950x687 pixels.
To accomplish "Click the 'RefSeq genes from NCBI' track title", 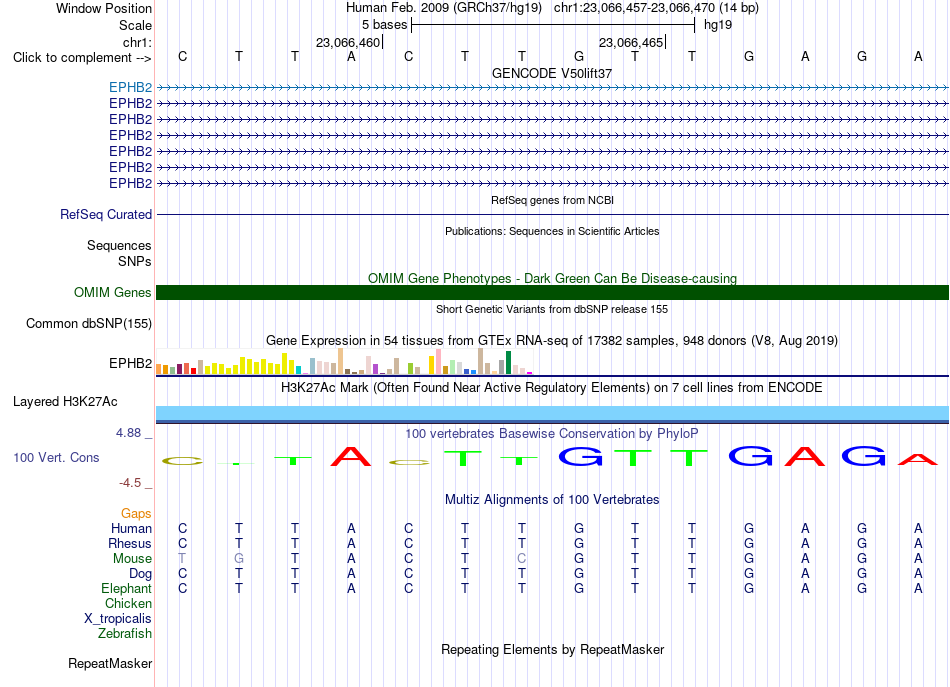I will [x=552, y=200].
